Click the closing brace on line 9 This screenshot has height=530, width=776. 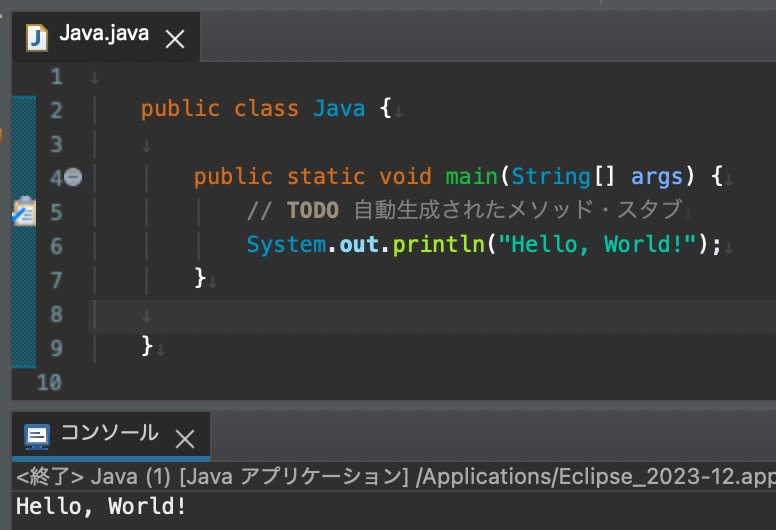click(x=146, y=346)
